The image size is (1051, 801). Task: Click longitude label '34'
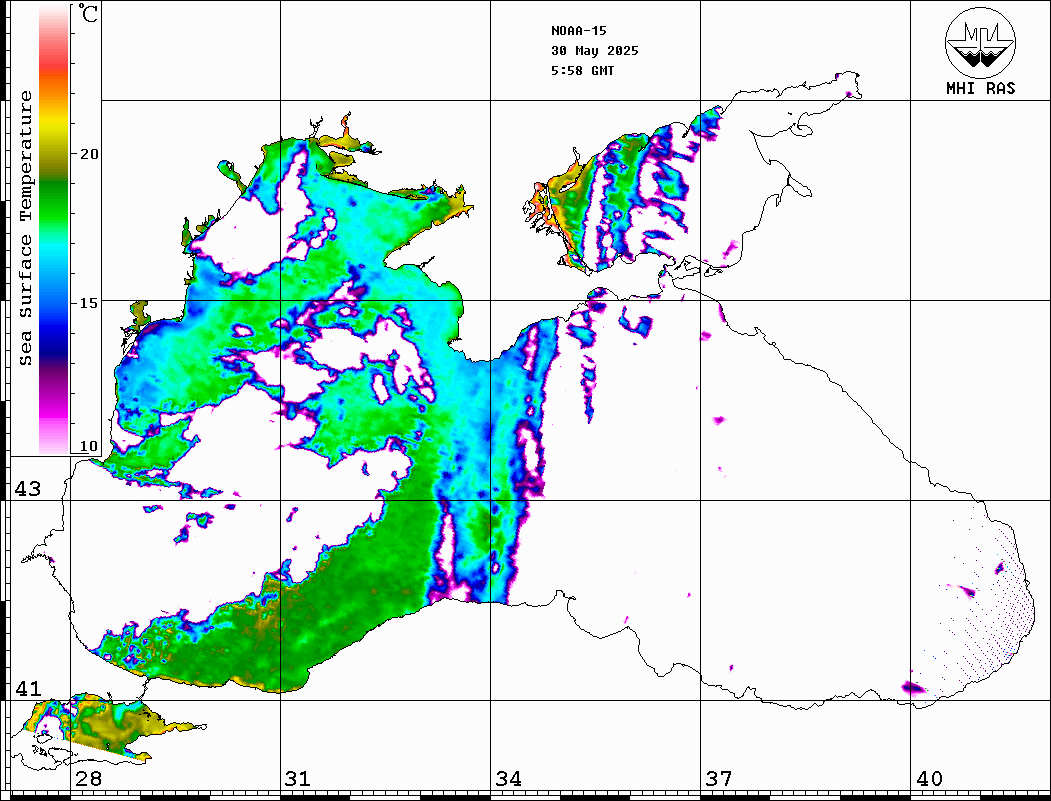(x=508, y=778)
